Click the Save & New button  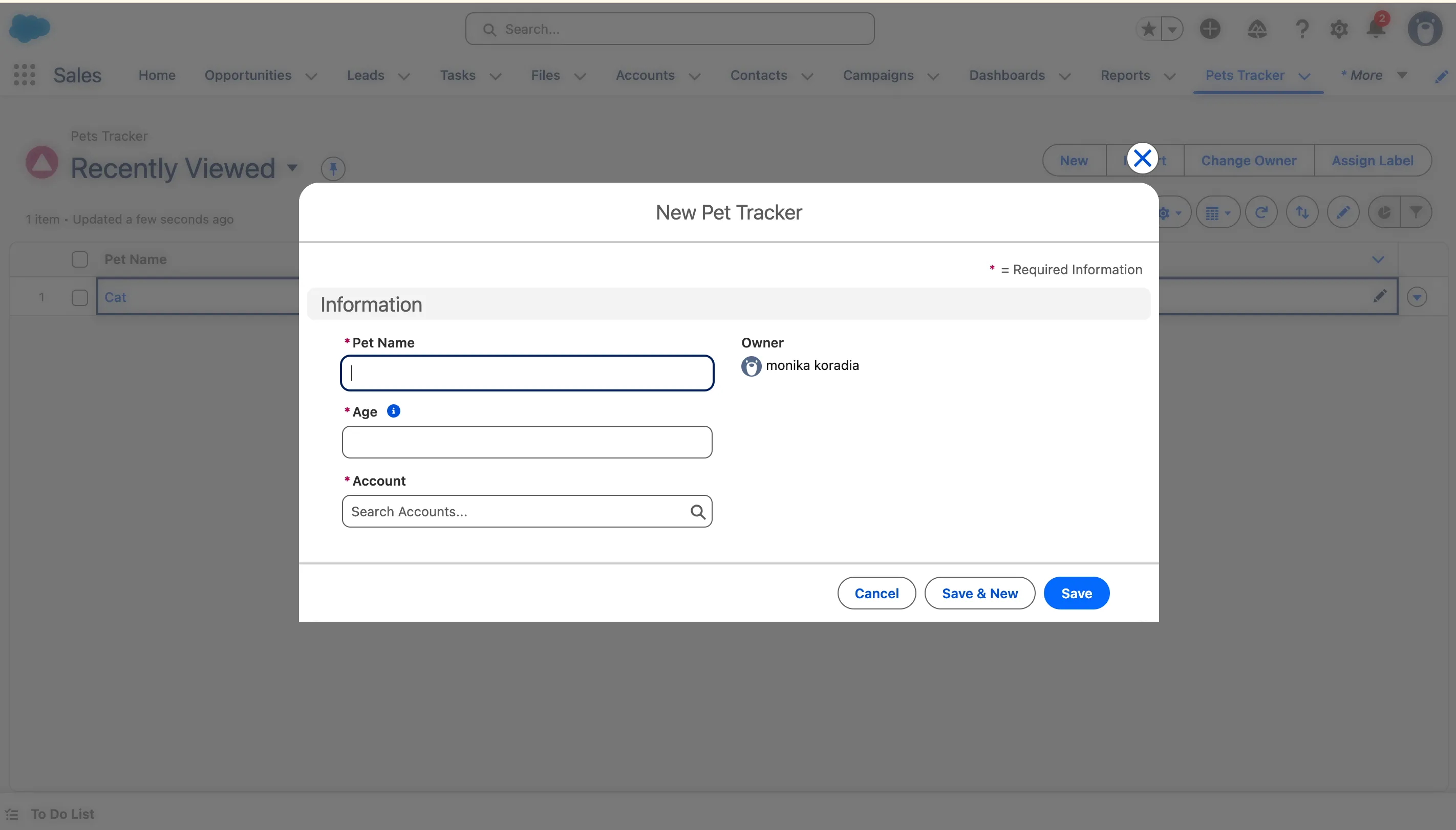979,594
